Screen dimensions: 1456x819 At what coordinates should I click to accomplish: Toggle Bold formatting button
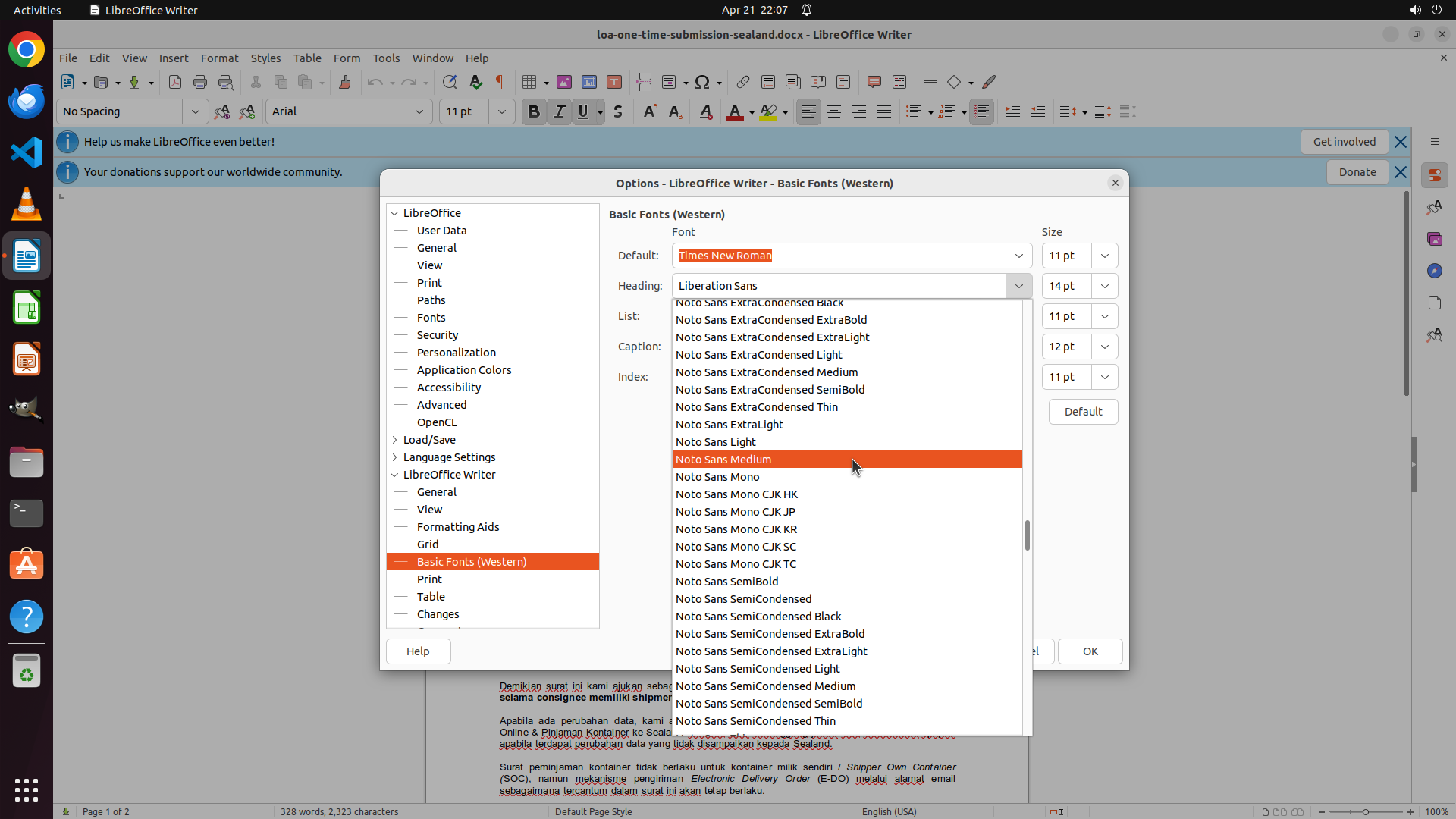[x=533, y=111]
